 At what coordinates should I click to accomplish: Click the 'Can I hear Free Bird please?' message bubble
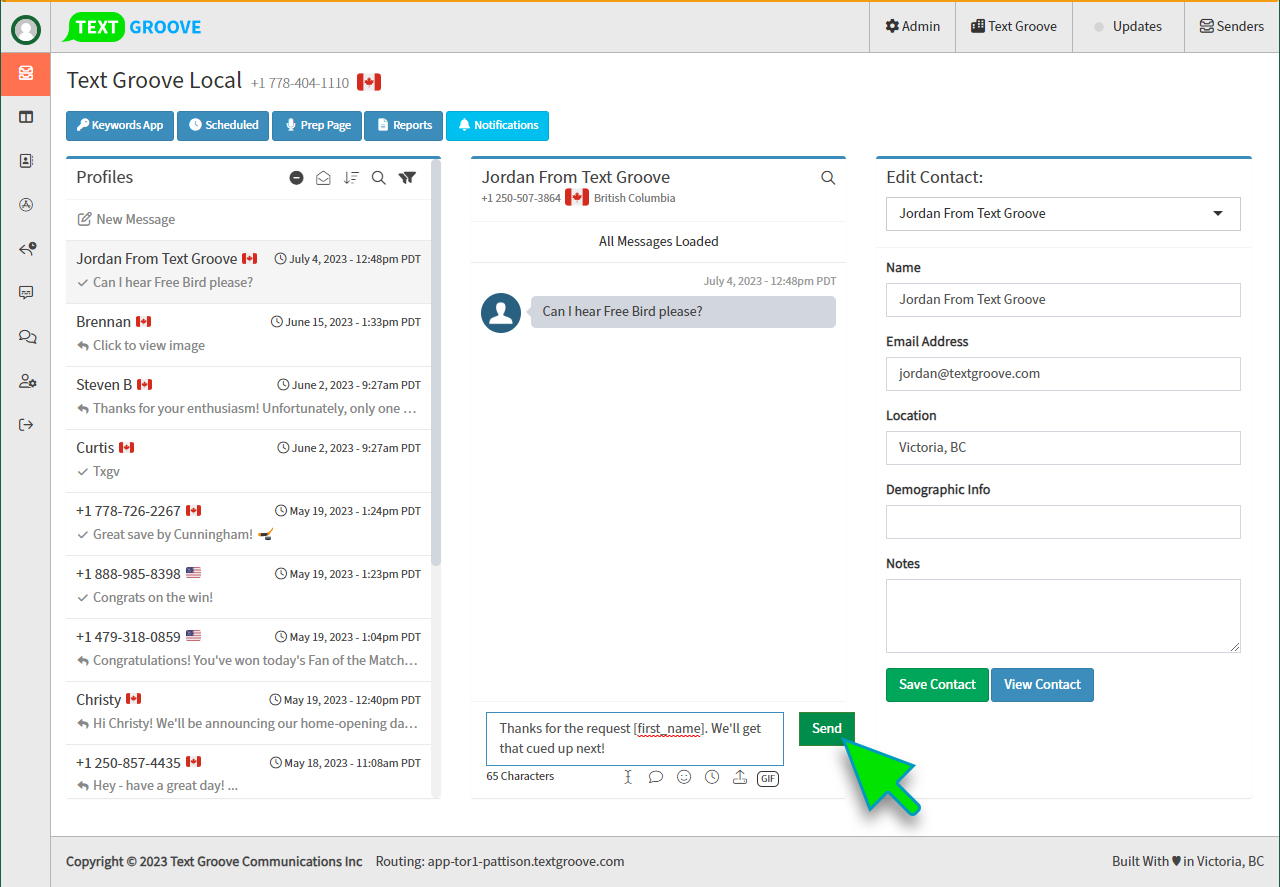683,312
